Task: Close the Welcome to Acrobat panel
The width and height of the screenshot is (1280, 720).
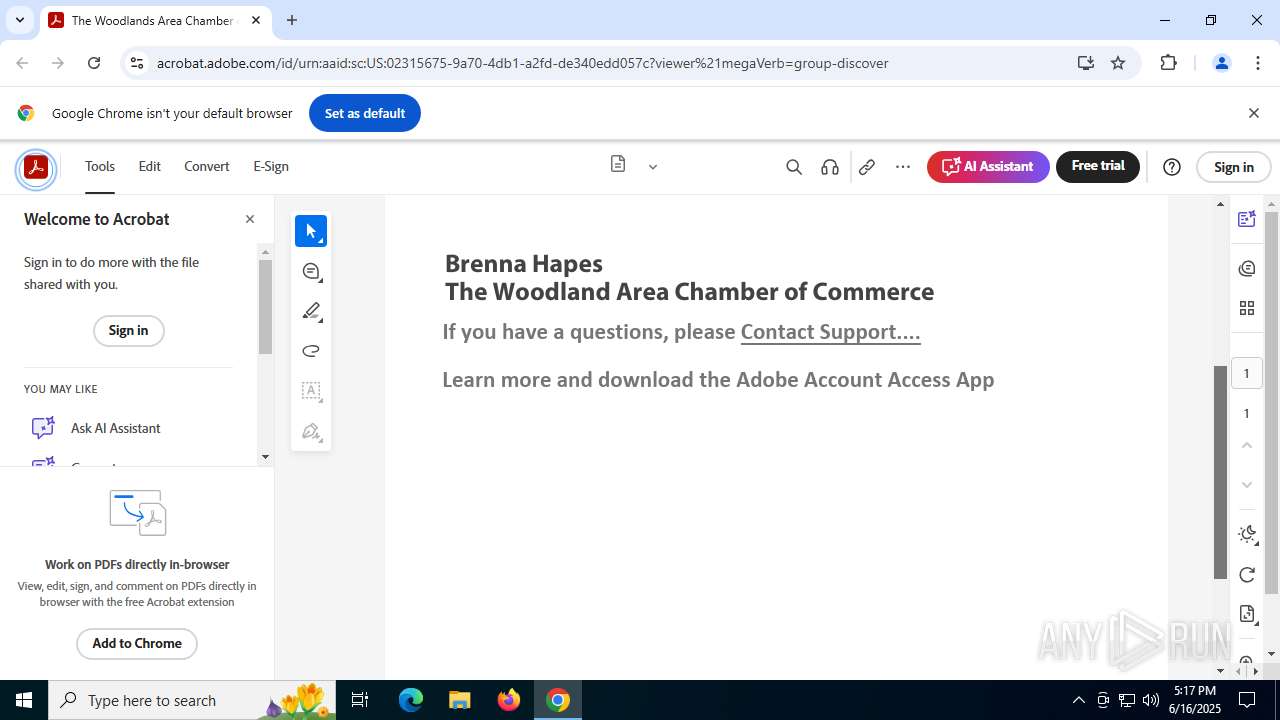Action: [x=250, y=219]
